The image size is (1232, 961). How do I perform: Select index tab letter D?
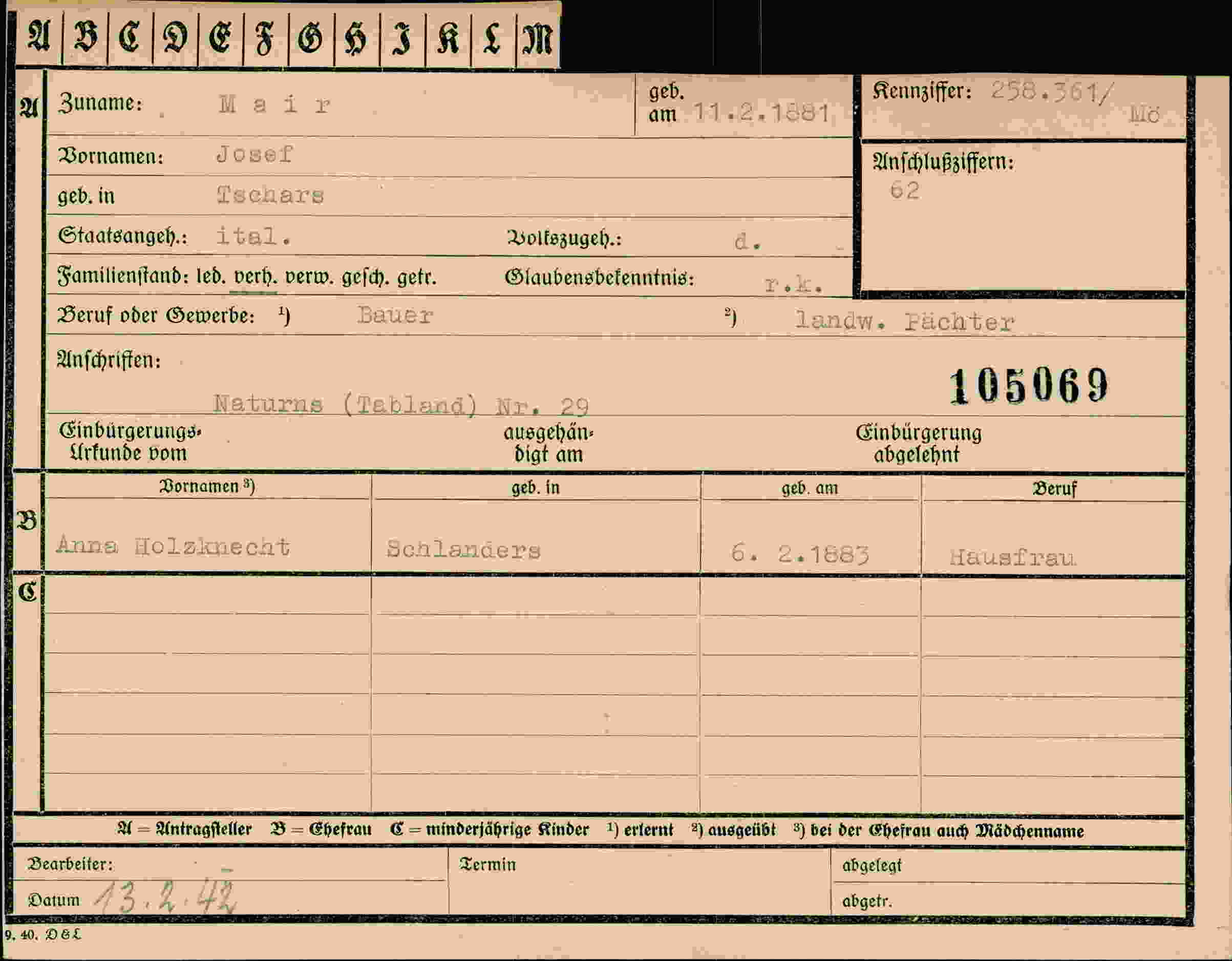pos(176,38)
